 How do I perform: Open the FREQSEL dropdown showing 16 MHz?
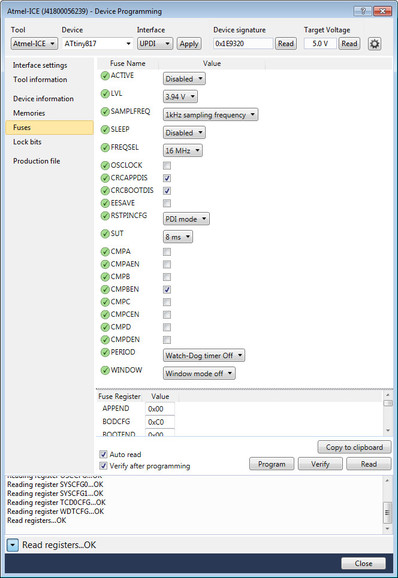coord(183,151)
